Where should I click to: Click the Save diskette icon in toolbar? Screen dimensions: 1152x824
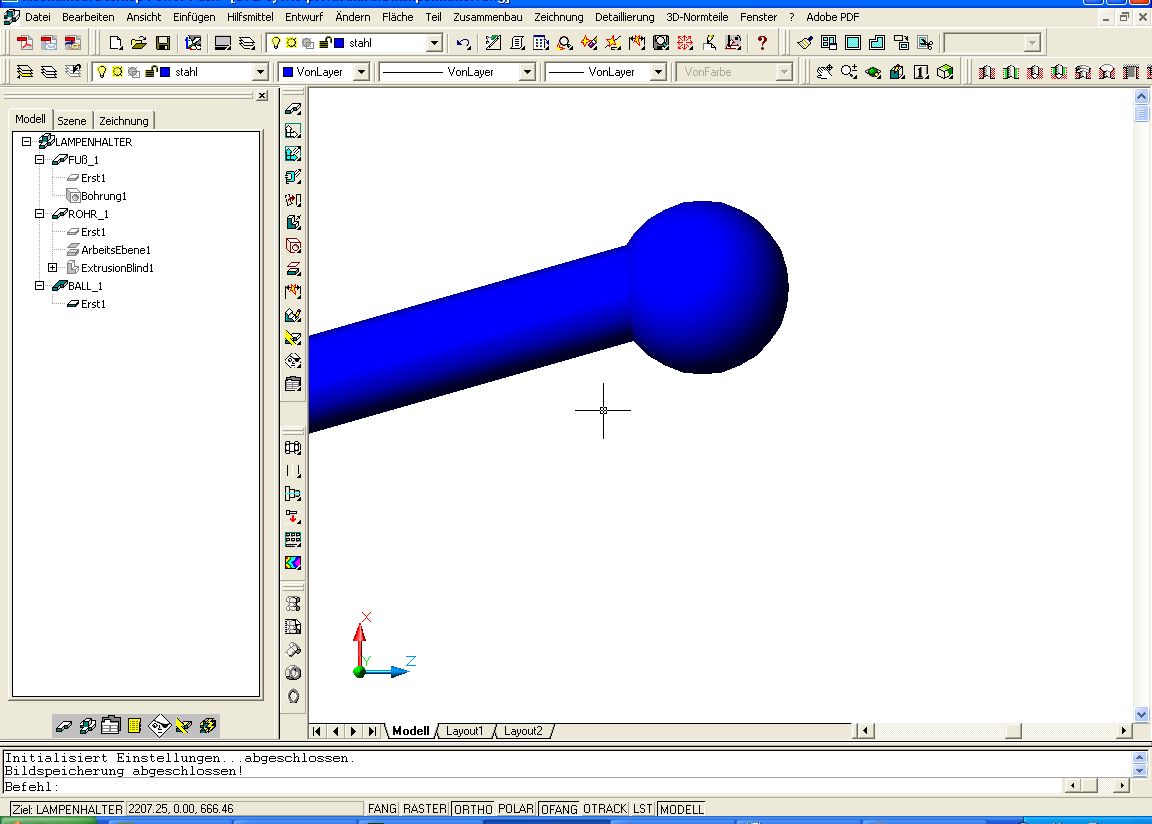163,43
